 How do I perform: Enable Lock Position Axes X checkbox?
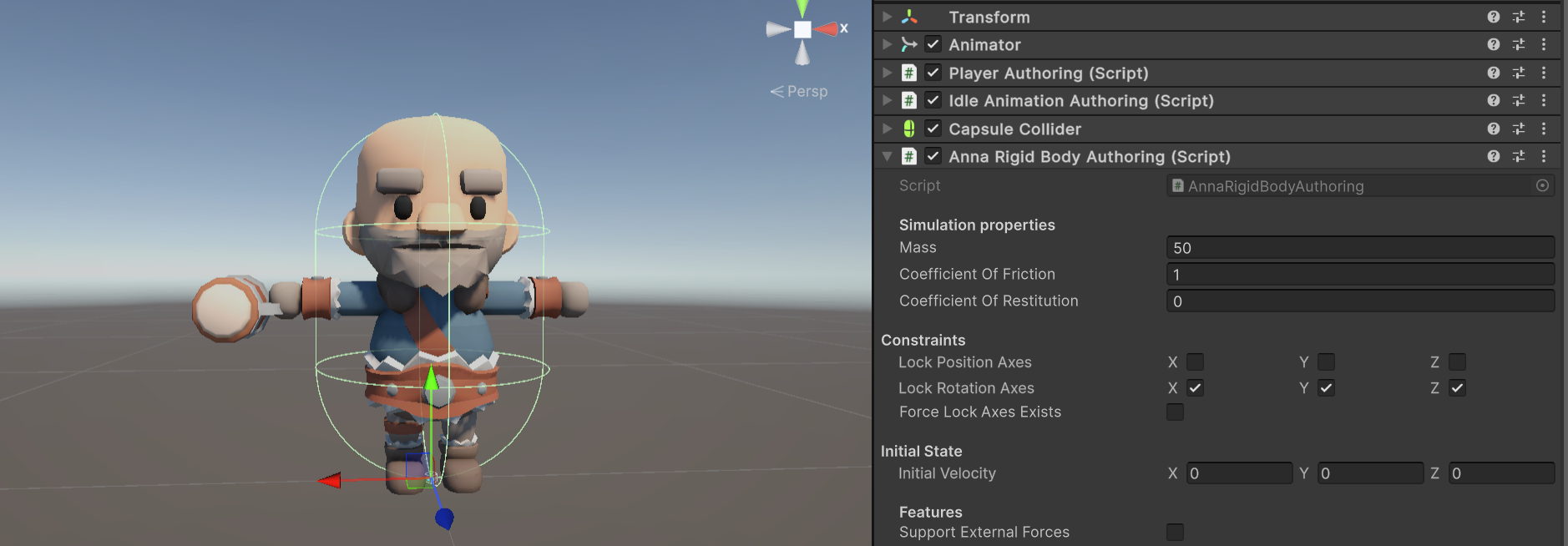tap(1195, 361)
